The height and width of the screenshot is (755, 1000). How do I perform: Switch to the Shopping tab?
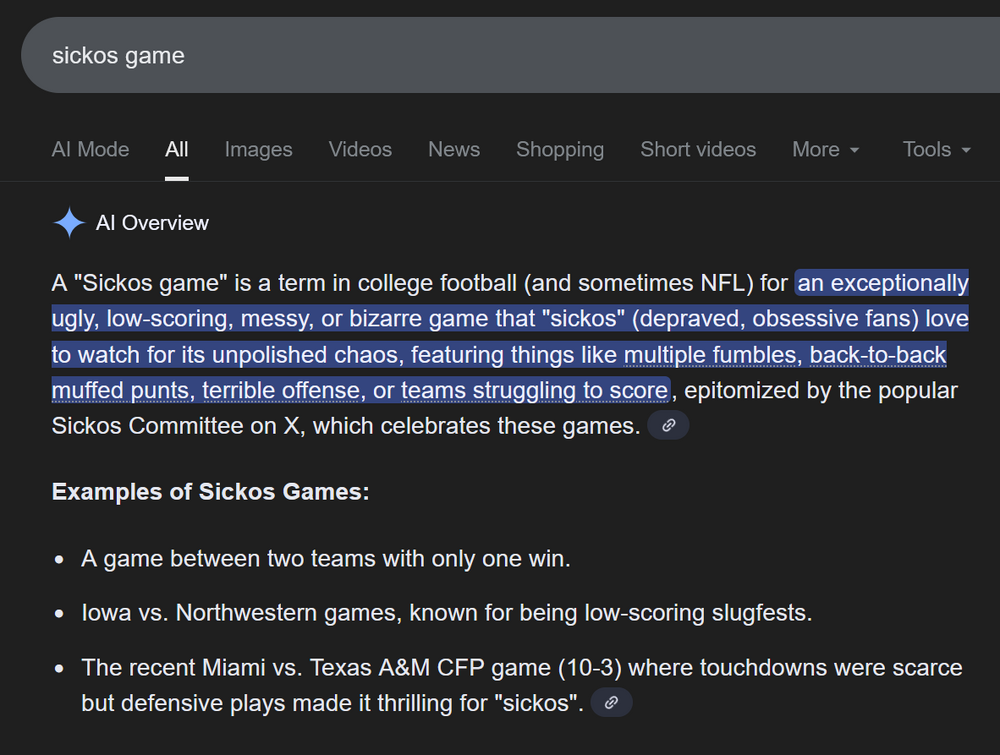(560, 150)
